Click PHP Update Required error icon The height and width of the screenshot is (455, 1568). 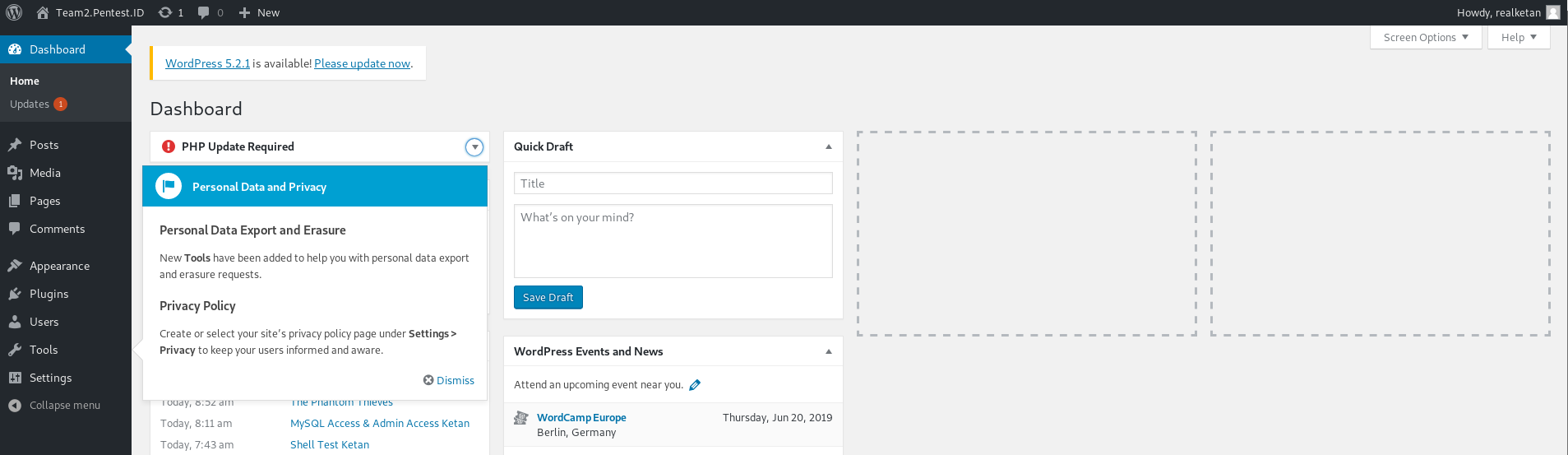(169, 146)
